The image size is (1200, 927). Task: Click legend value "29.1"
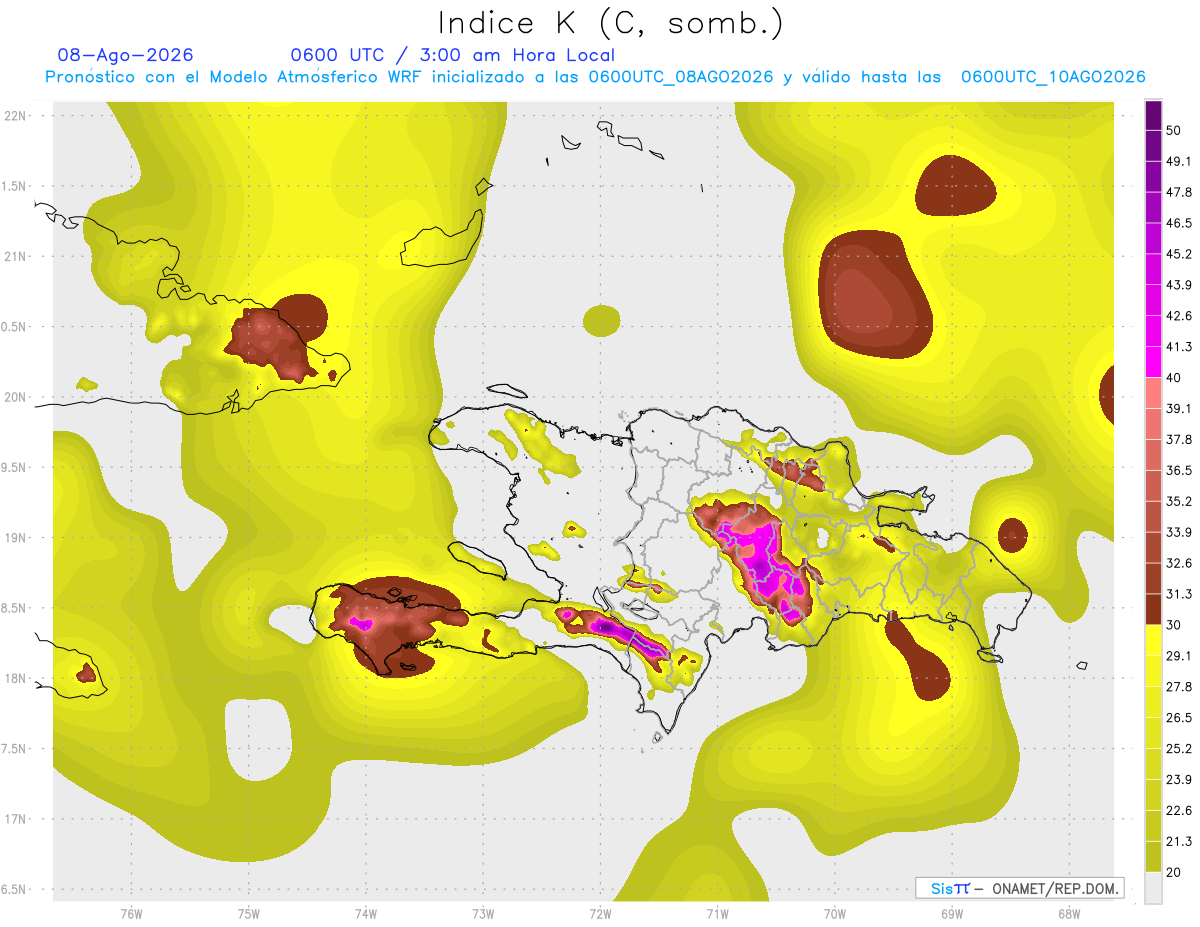[1179, 656]
